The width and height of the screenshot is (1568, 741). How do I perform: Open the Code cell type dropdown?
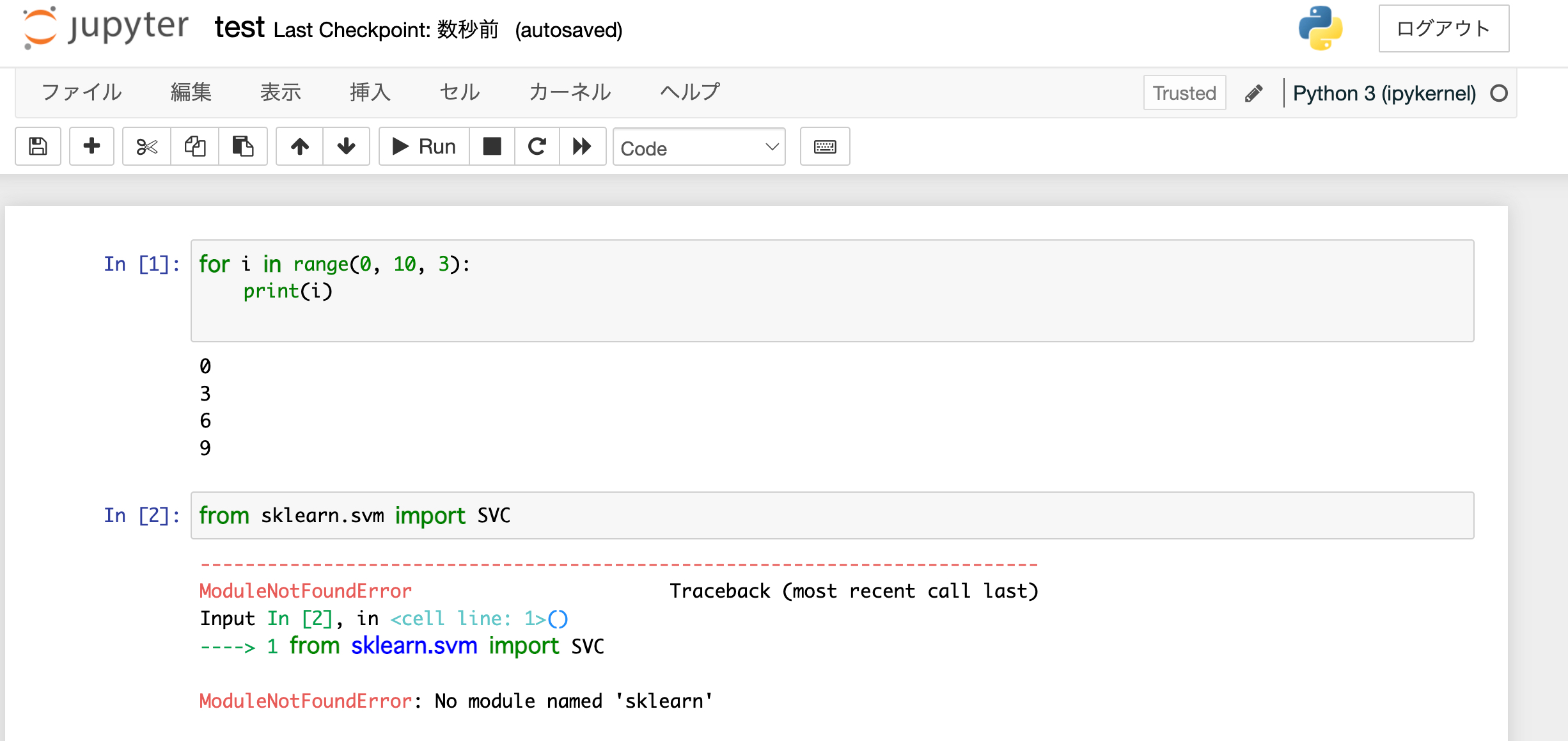(699, 147)
